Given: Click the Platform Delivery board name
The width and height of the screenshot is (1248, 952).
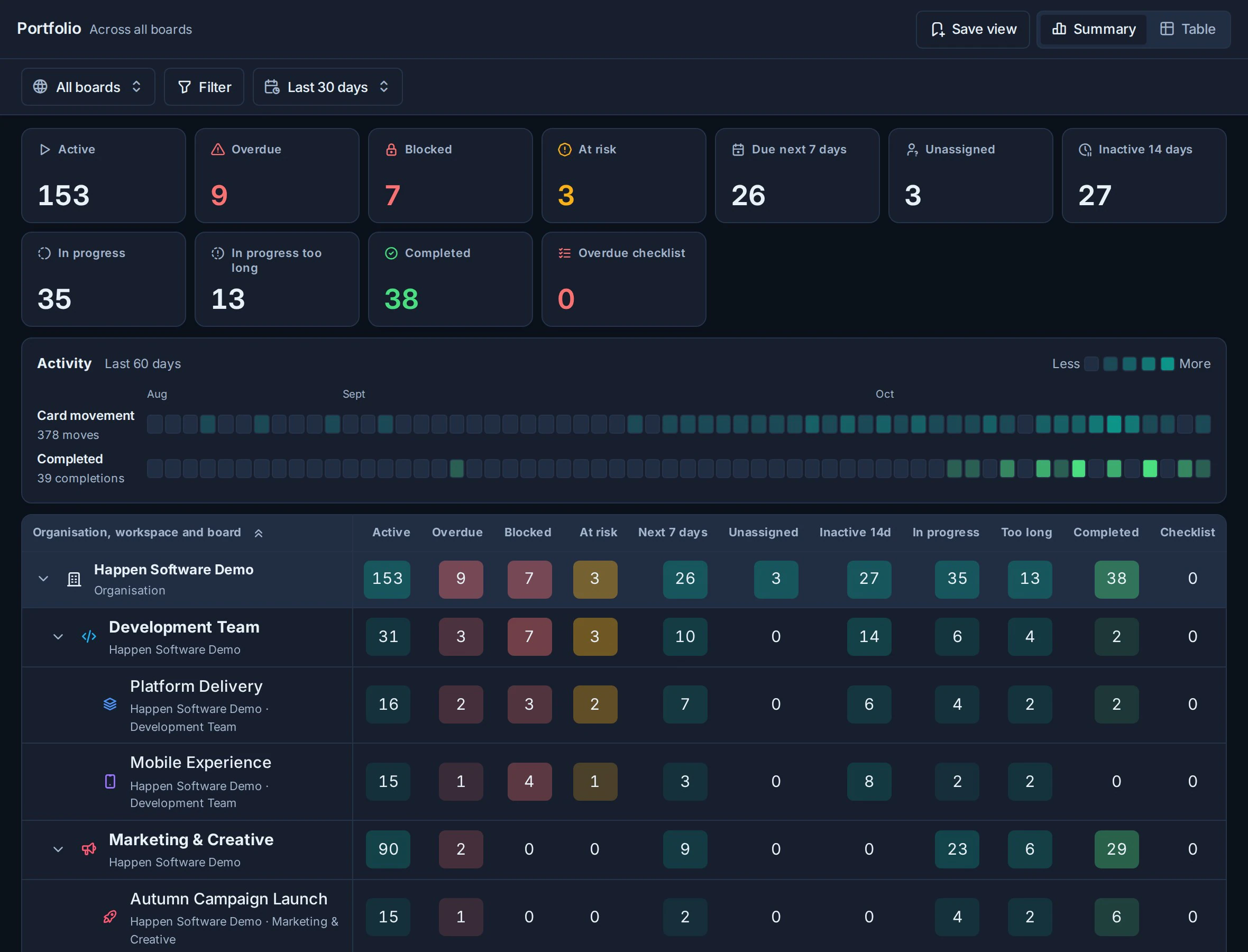Looking at the screenshot, I should click(196, 686).
